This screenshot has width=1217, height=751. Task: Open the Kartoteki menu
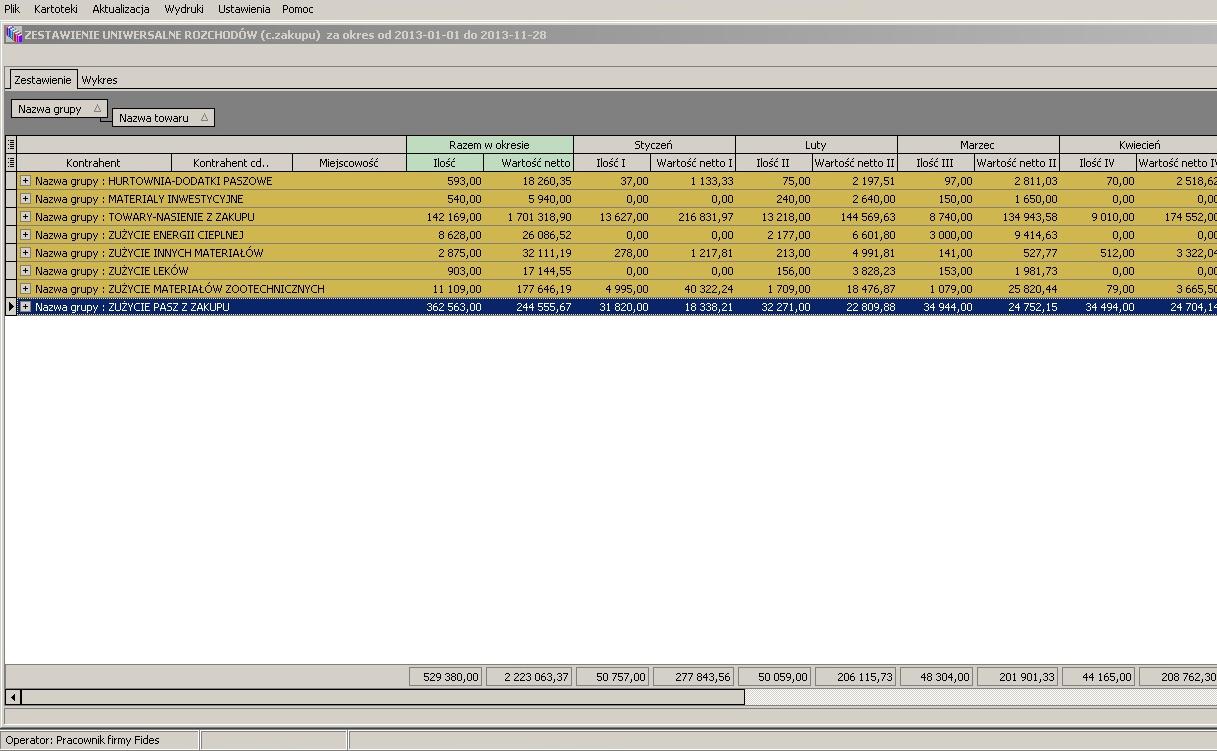pyautogui.click(x=56, y=9)
